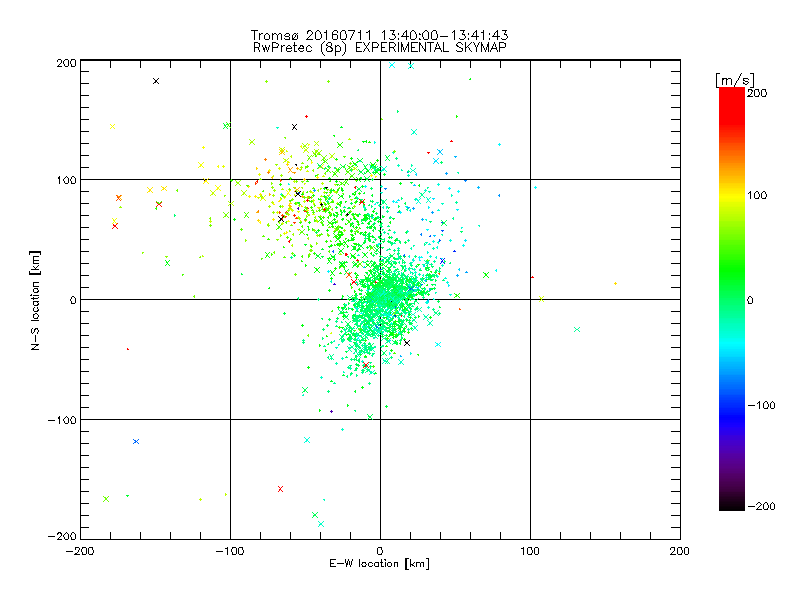This screenshot has width=800, height=600.
Task: Click the 'E-W location [km]' axis label
Action: click(379, 563)
